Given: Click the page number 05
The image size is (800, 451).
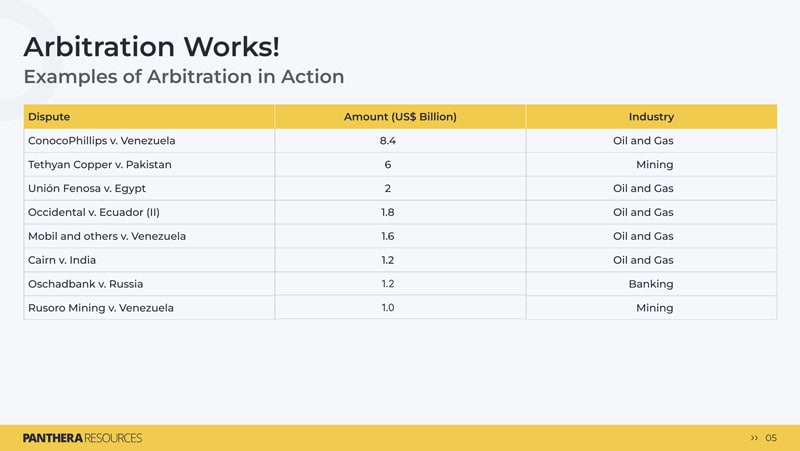Looking at the screenshot, I should (x=771, y=438).
